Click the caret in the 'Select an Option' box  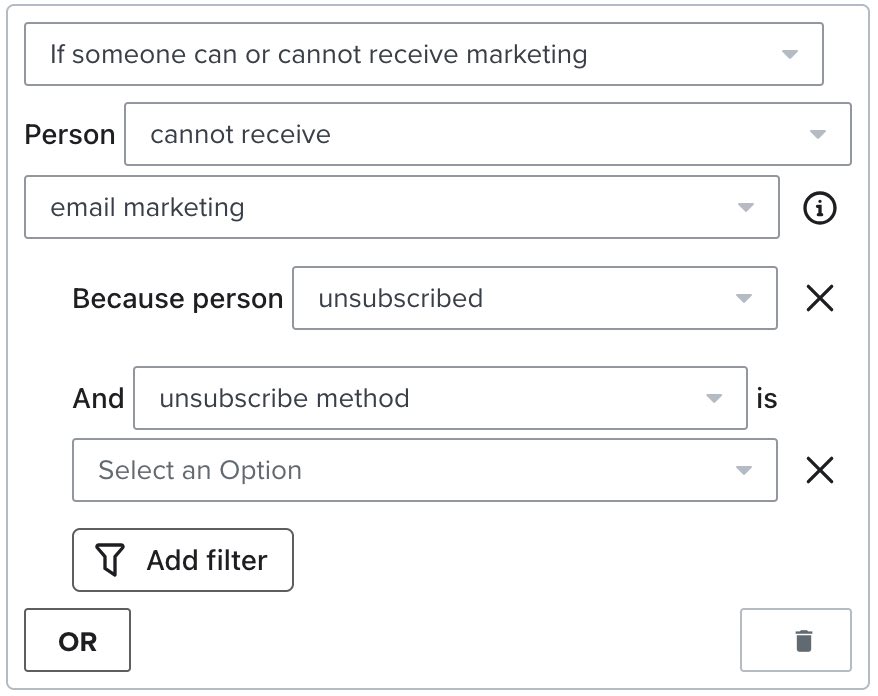[743, 470]
